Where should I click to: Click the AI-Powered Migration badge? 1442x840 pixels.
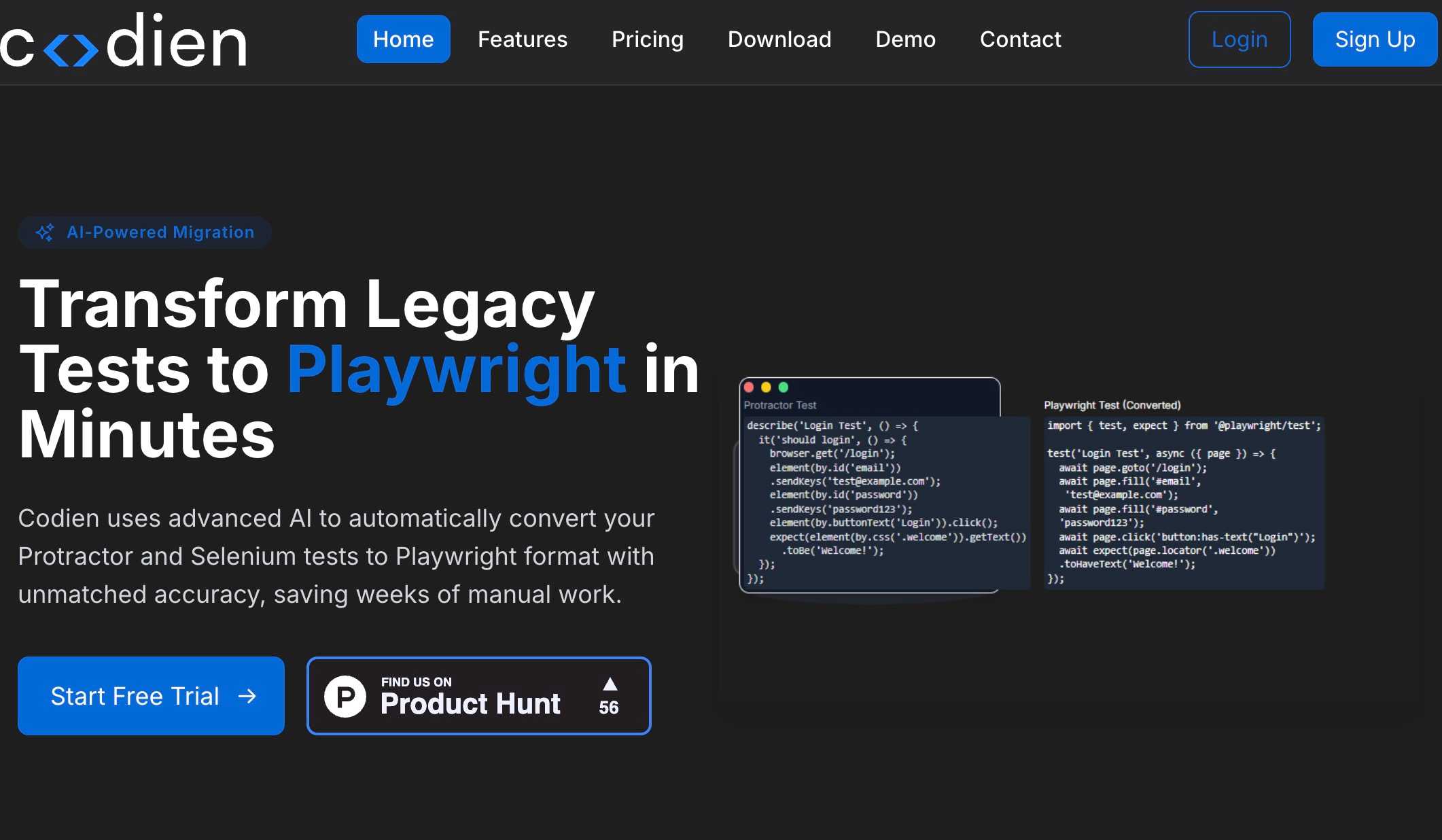tap(145, 232)
